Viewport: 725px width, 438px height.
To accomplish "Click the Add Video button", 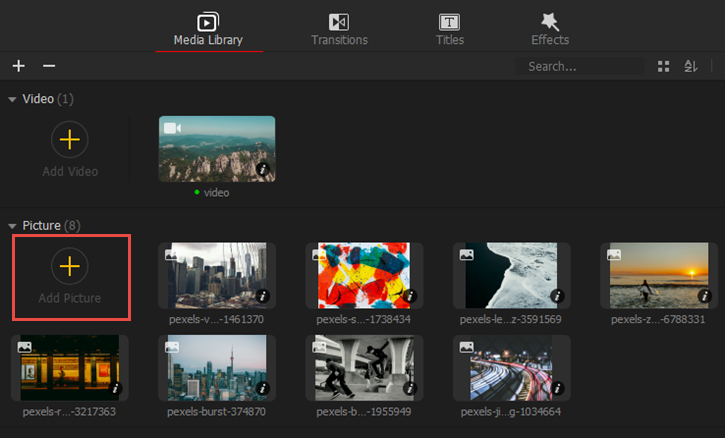I will pyautogui.click(x=70, y=149).
